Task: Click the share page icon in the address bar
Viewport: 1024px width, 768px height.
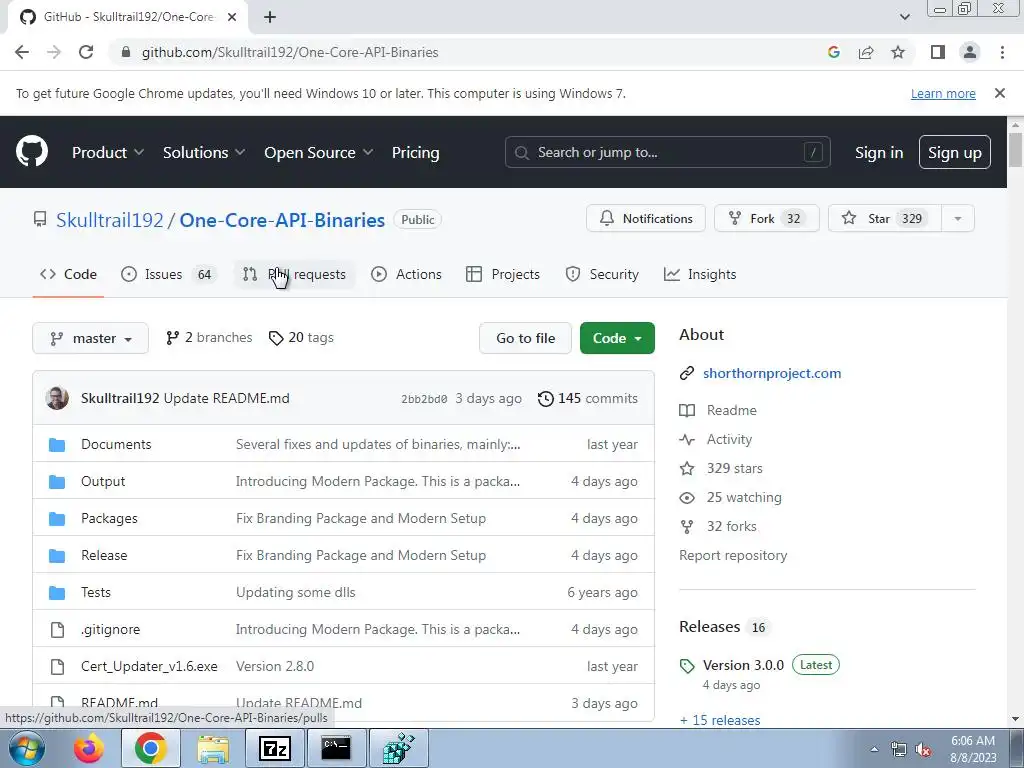Action: click(x=866, y=52)
